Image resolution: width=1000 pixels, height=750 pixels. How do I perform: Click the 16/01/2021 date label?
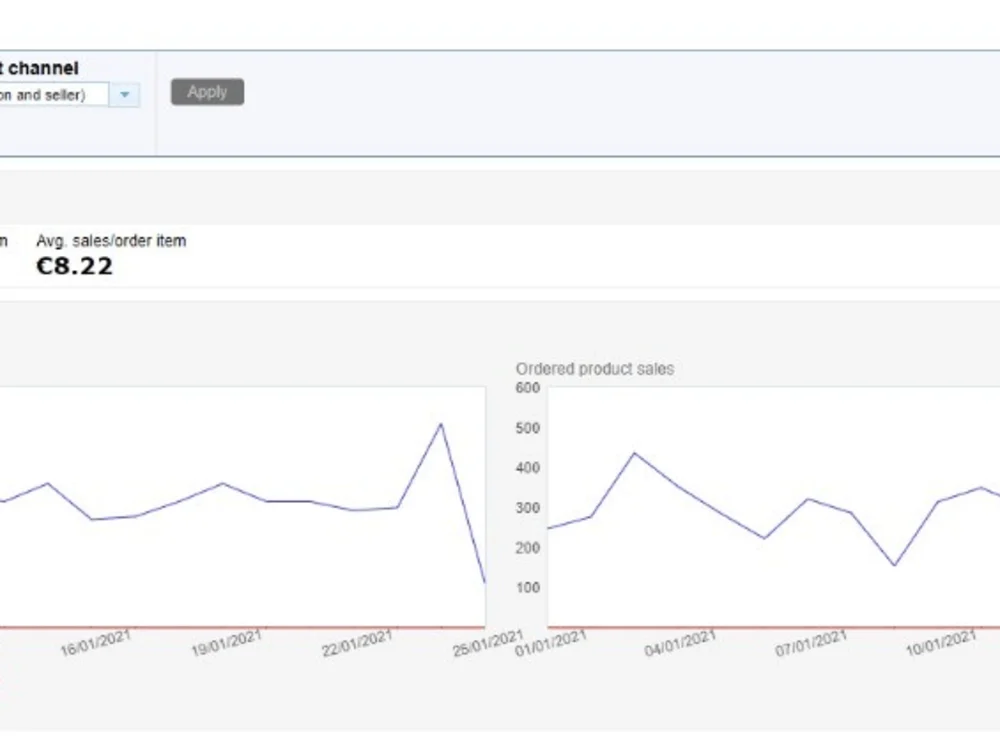[96, 643]
